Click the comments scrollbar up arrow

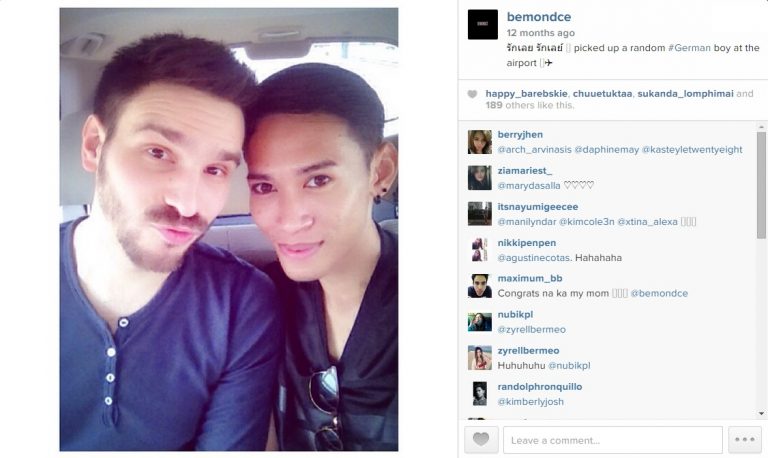(761, 127)
